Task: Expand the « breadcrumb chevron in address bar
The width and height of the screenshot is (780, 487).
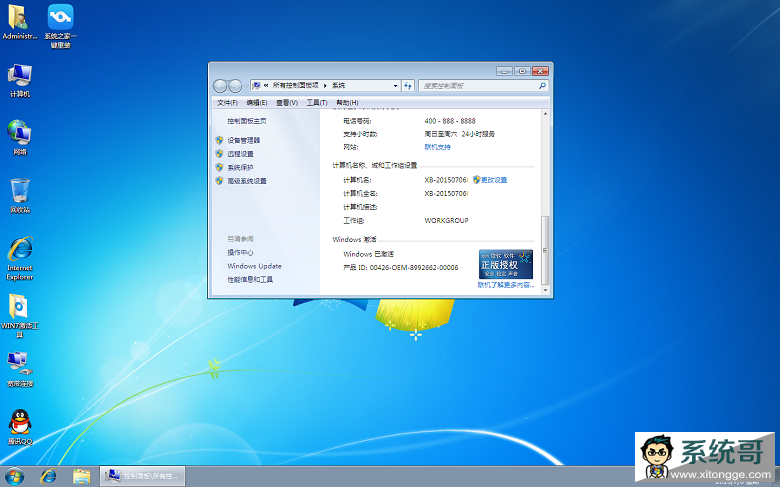Action: [x=266, y=86]
